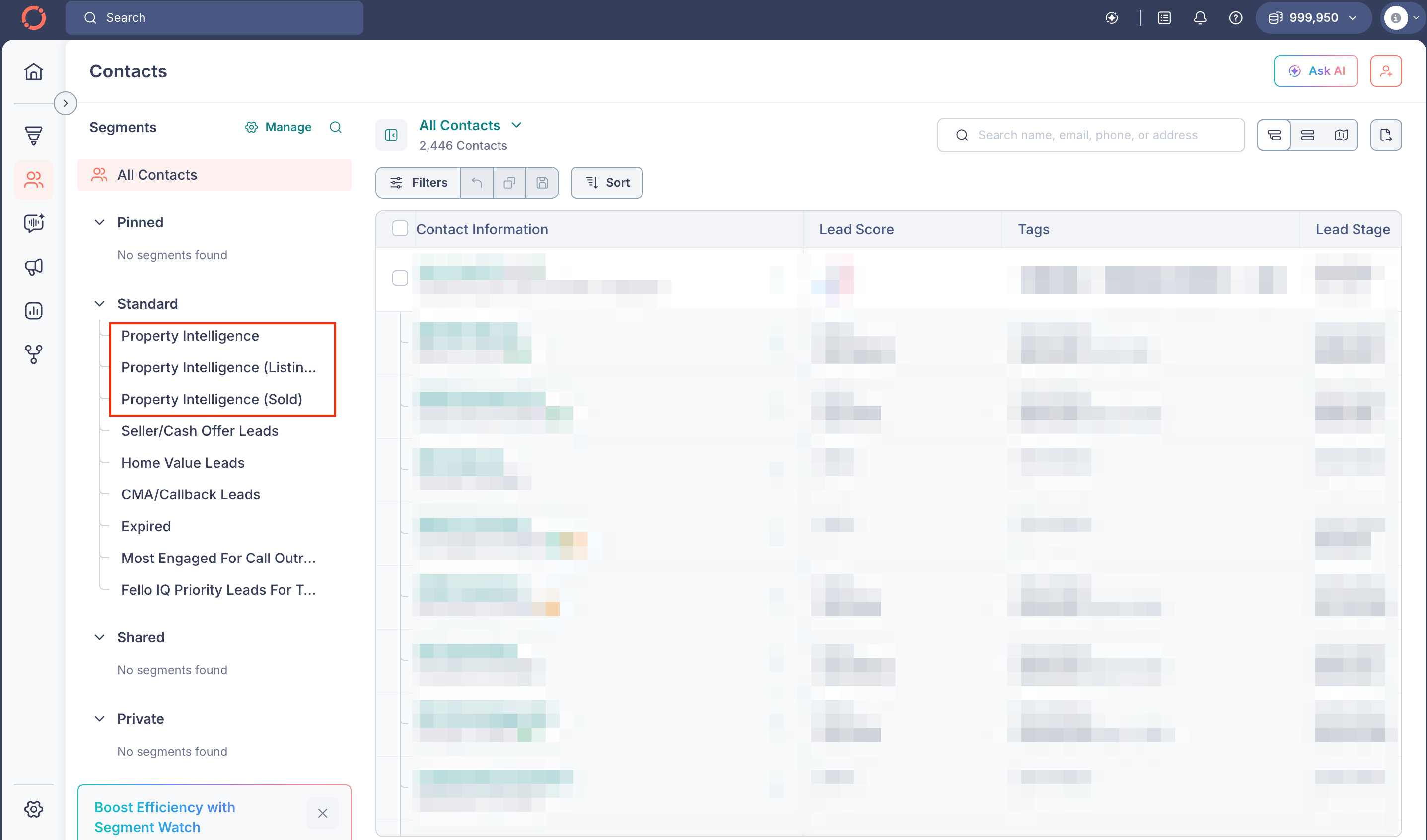Dismiss the Segment Watch banner
1427x840 pixels.
click(x=322, y=813)
